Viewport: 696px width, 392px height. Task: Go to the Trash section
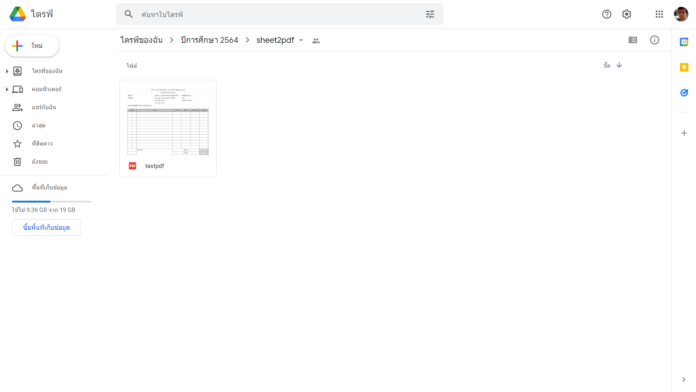[39, 162]
